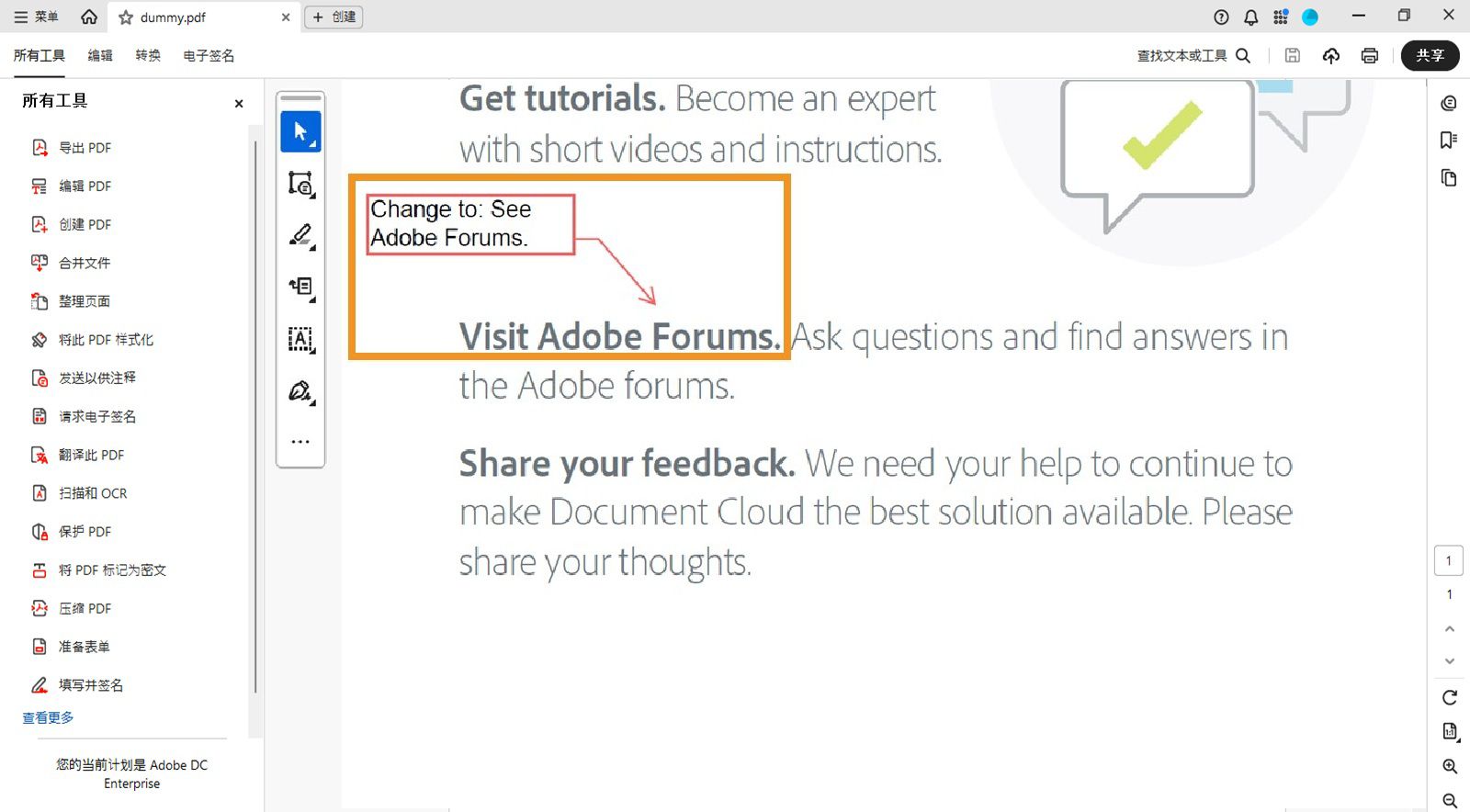Star the dummy.pdf tab as favorite
Image resolution: width=1470 pixels, height=812 pixels.
tap(126, 17)
